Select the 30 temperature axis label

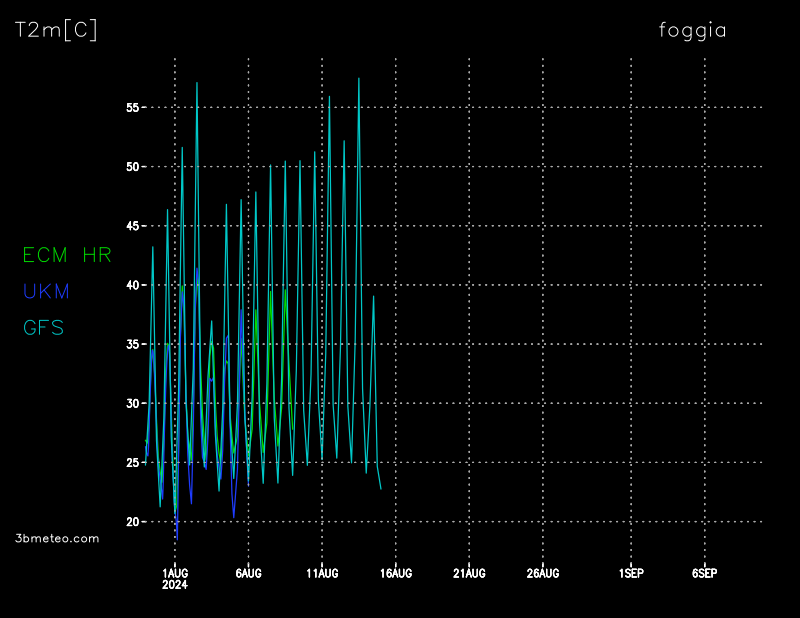[x=131, y=404]
